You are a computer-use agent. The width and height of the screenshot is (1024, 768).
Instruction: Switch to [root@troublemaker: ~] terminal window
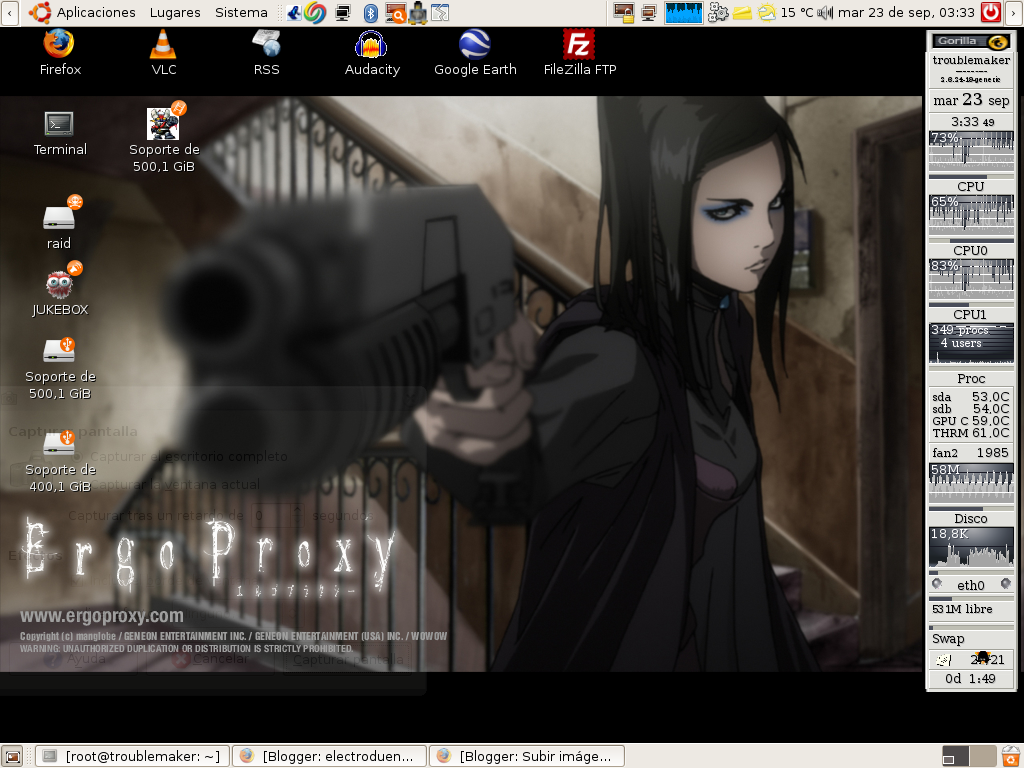tap(132, 756)
